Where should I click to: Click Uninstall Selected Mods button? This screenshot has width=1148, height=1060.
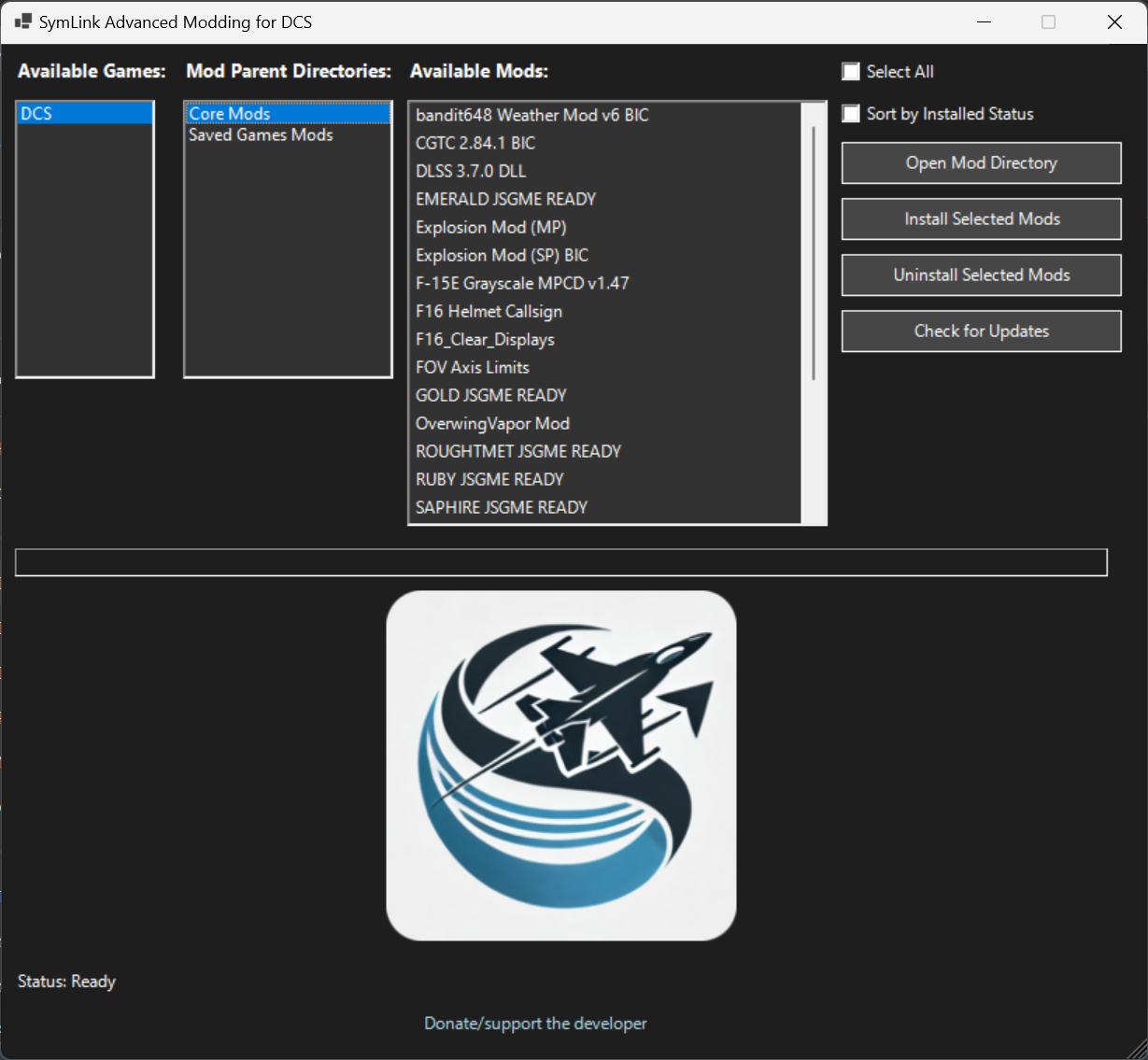tap(981, 276)
